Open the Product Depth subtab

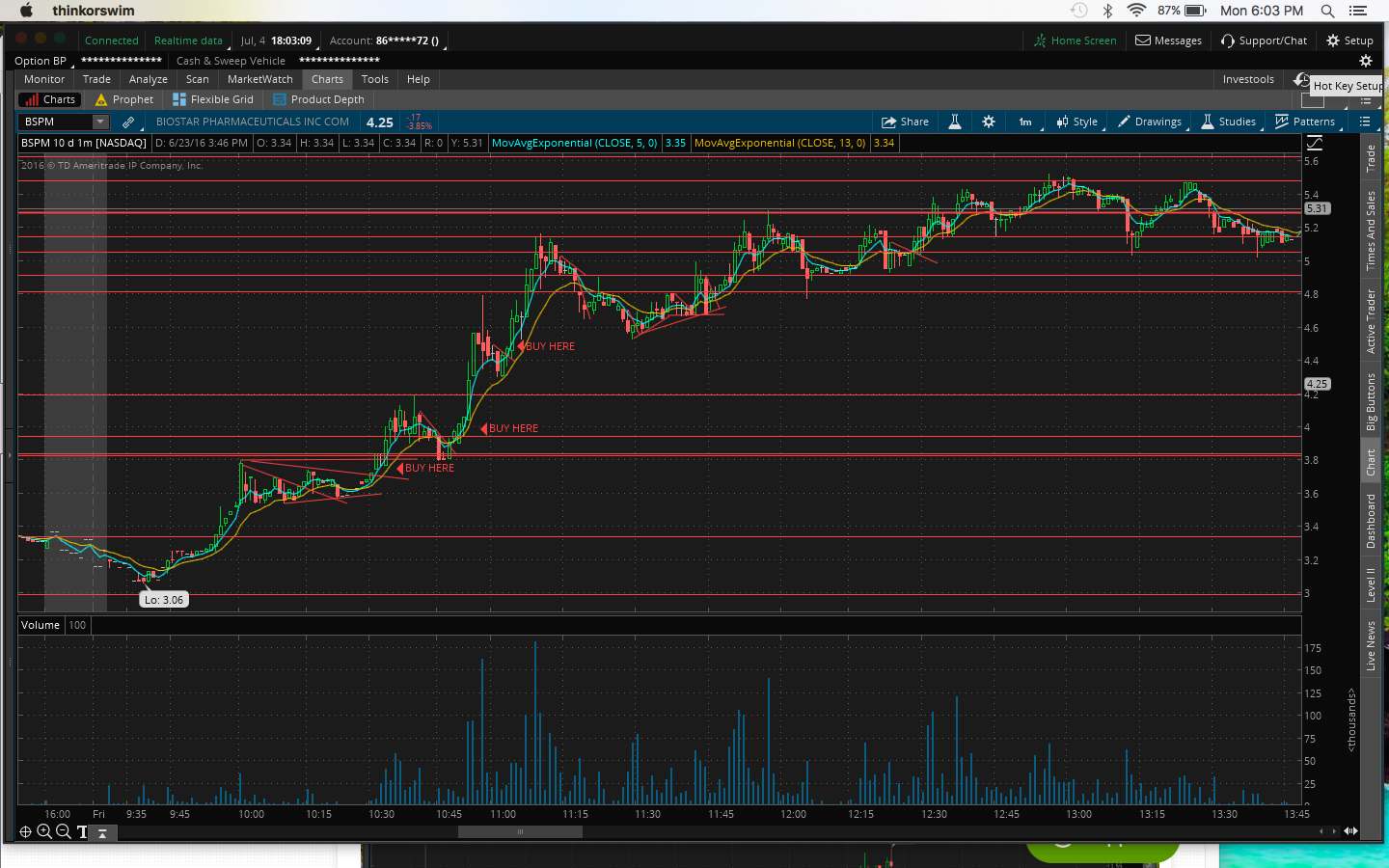pos(318,99)
